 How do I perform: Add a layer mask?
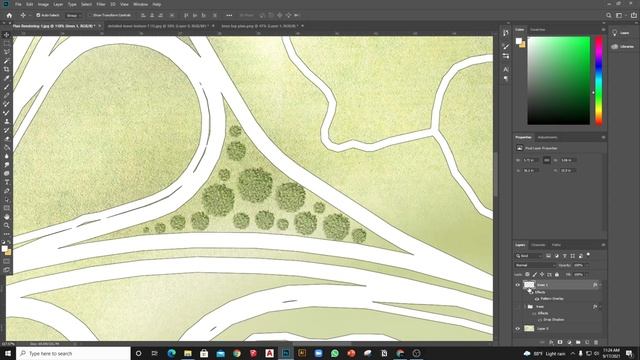tap(560, 342)
